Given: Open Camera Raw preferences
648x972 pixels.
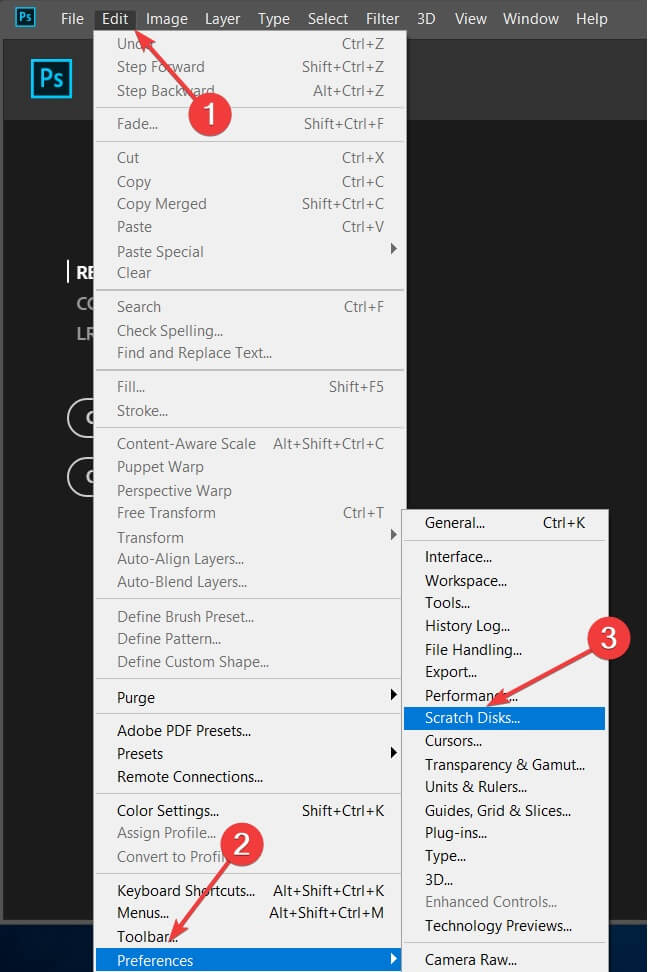Looking at the screenshot, I should coord(468,960).
